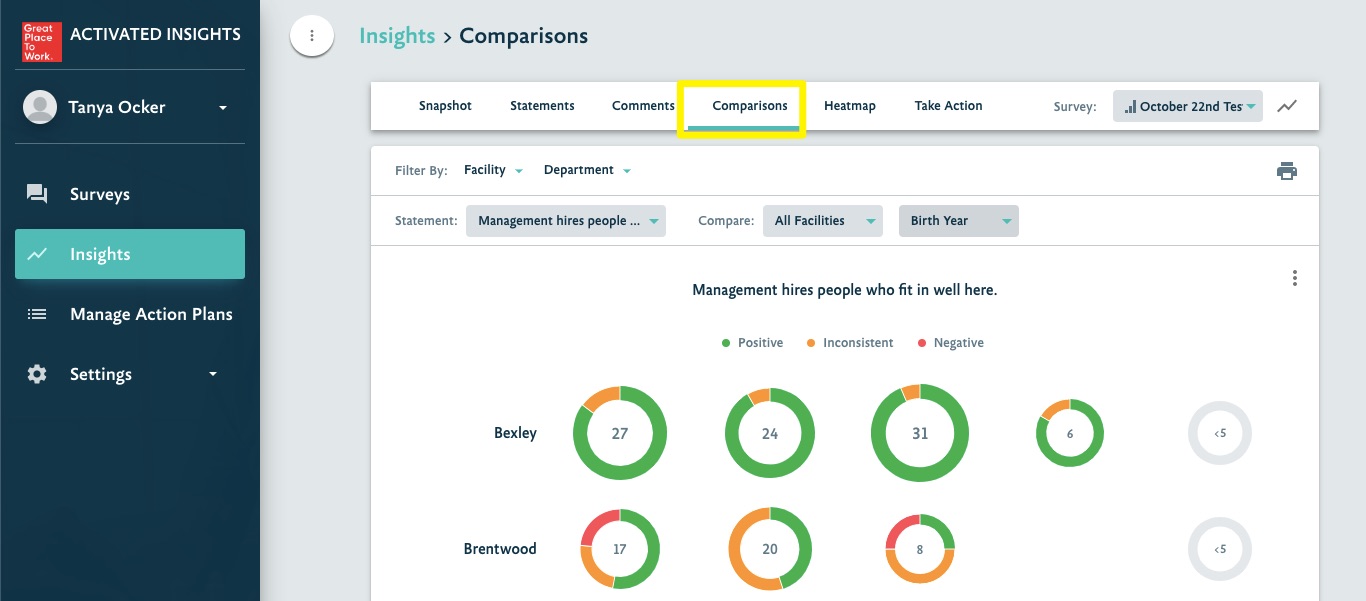Open the chart's vertical ellipsis options menu
This screenshot has height=601, width=1366.
pos(1295,278)
